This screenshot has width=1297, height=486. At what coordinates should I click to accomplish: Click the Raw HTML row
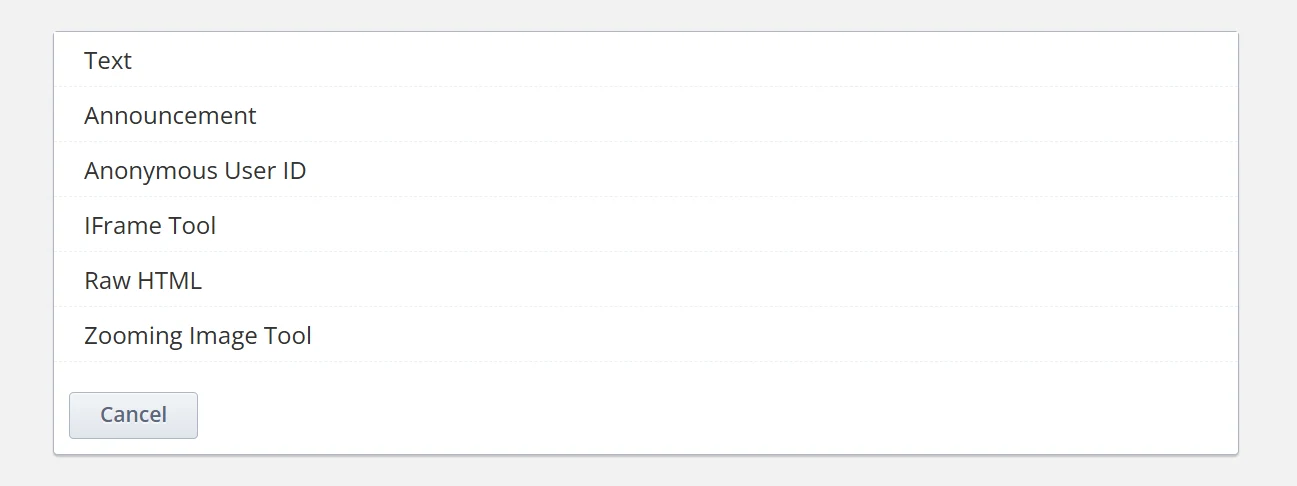coord(646,280)
